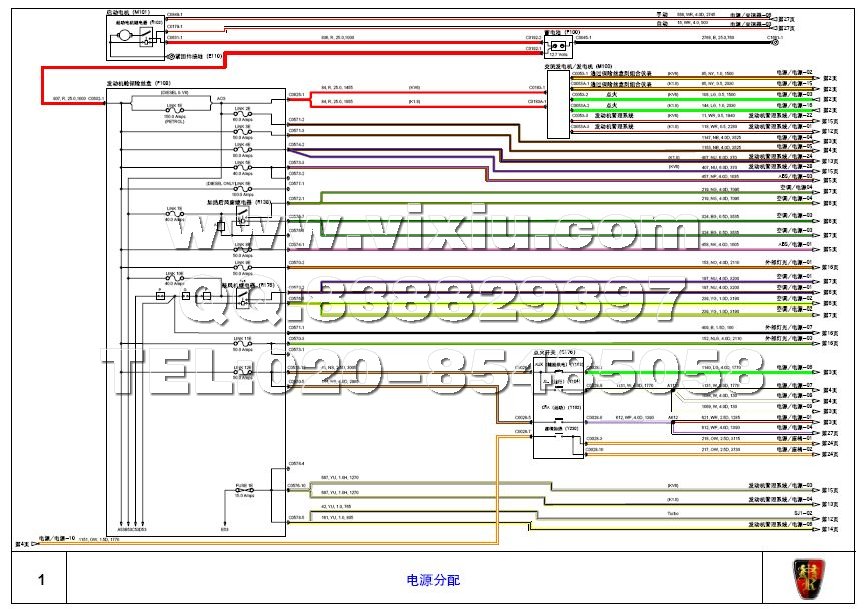Click the Roewe logo badge
Viewport: 865px width, 612px height.
pos(809,577)
